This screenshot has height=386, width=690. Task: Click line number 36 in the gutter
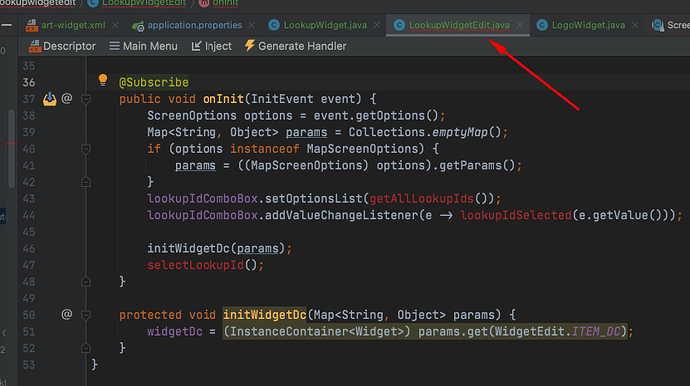(29, 83)
